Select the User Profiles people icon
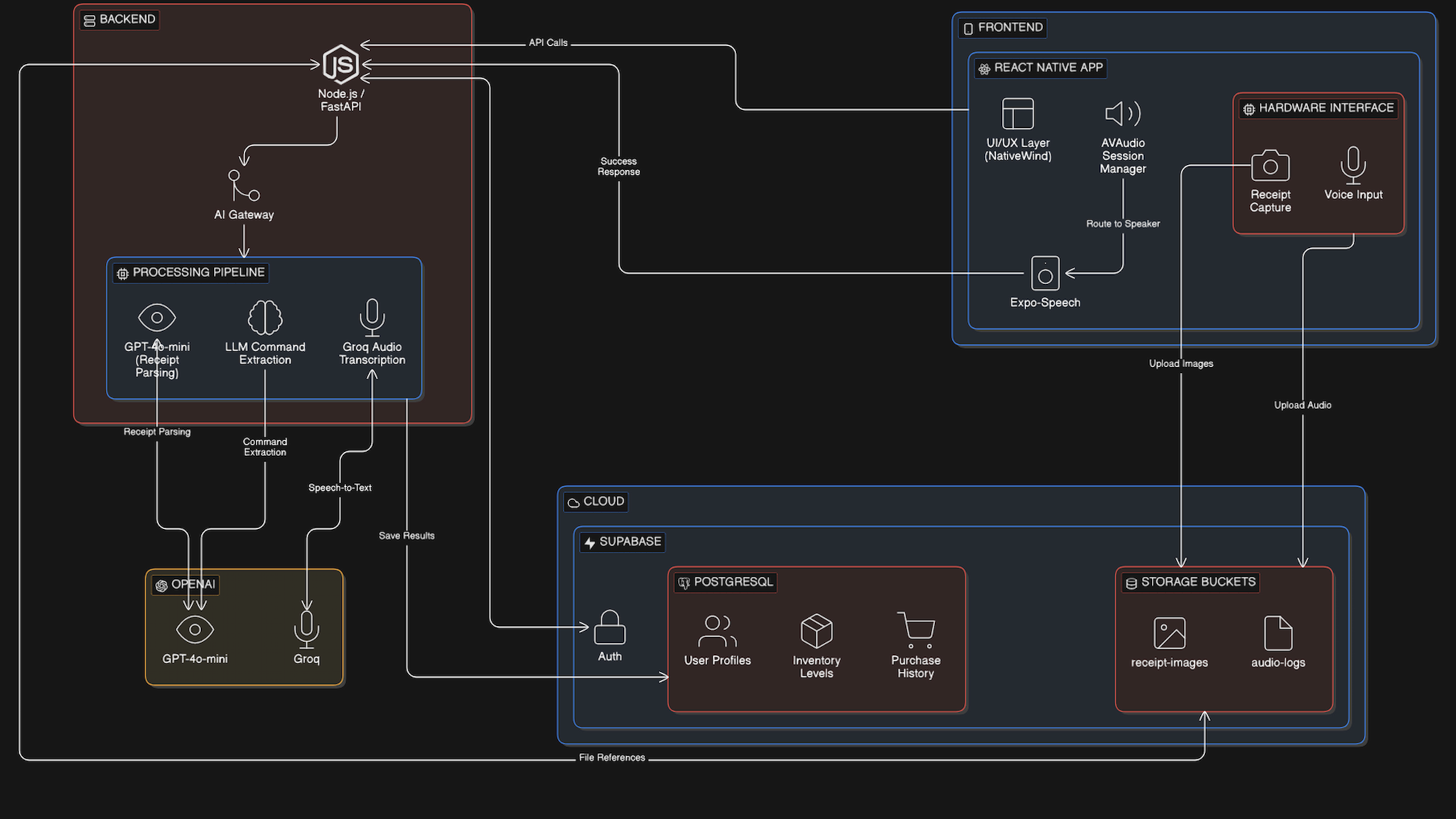This screenshot has width=1456, height=819. pyautogui.click(x=717, y=631)
